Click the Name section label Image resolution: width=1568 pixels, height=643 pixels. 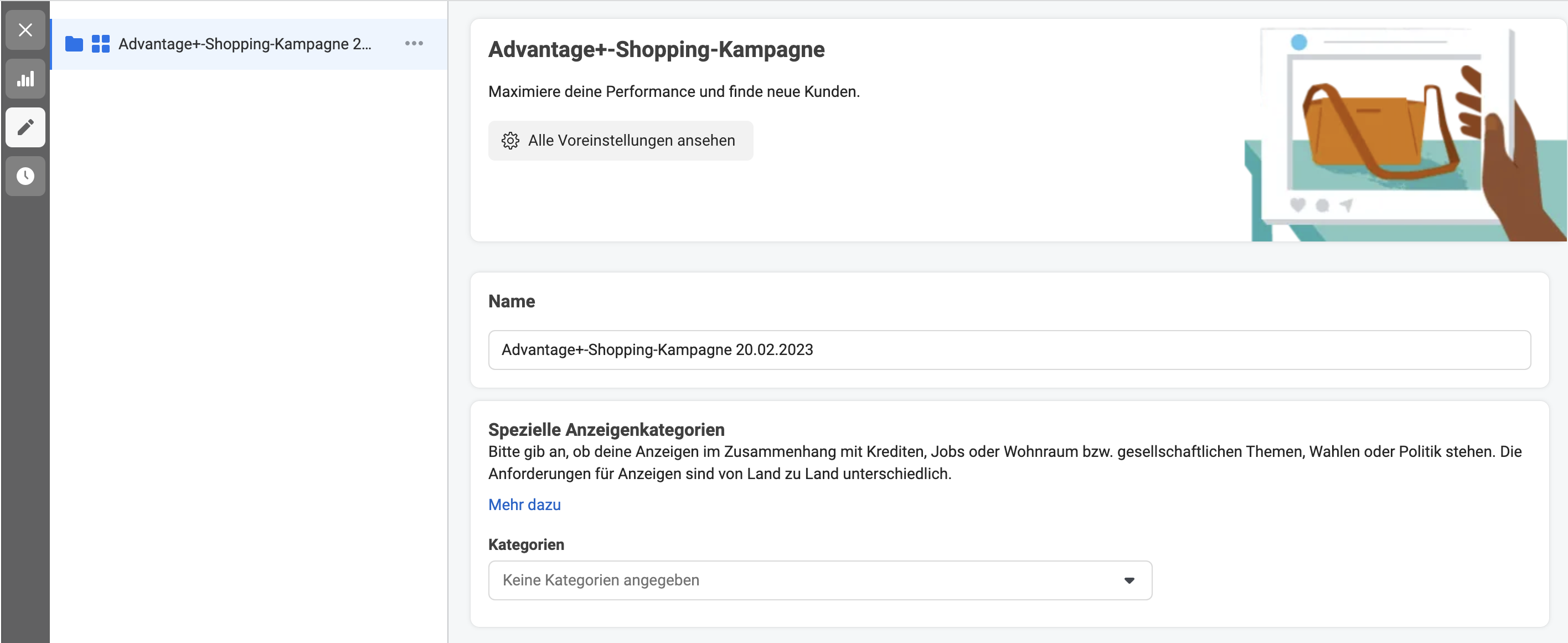click(511, 301)
